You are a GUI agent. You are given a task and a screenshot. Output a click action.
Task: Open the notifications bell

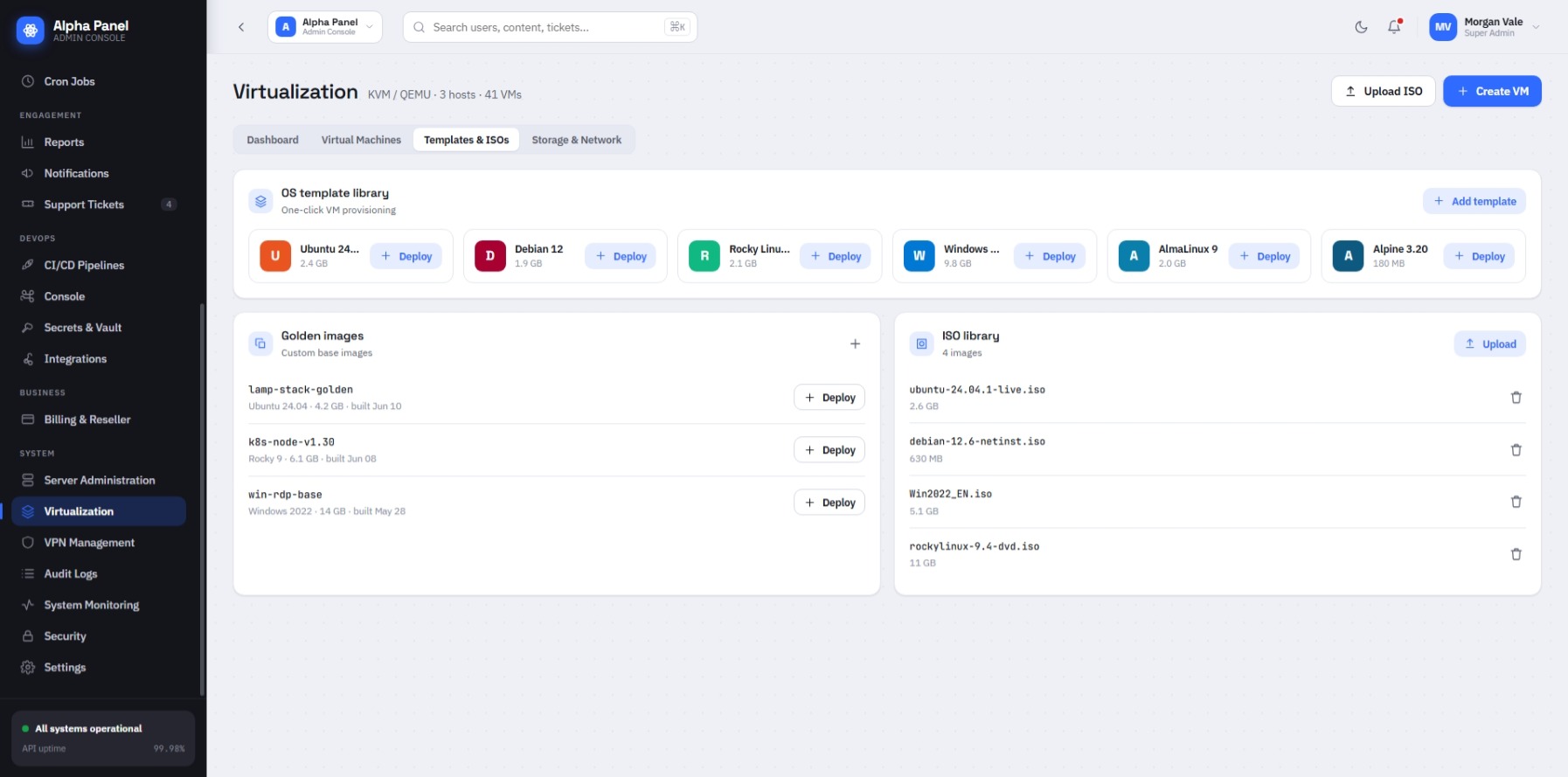[1394, 27]
